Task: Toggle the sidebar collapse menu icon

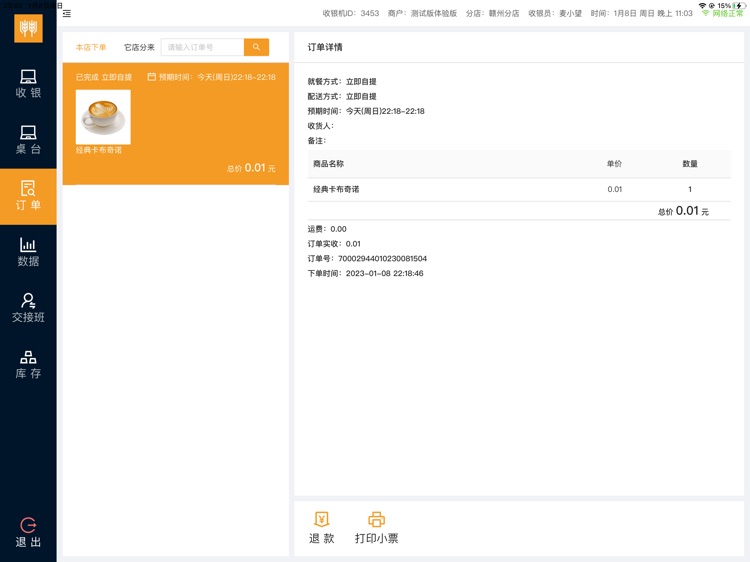Action: (67, 14)
